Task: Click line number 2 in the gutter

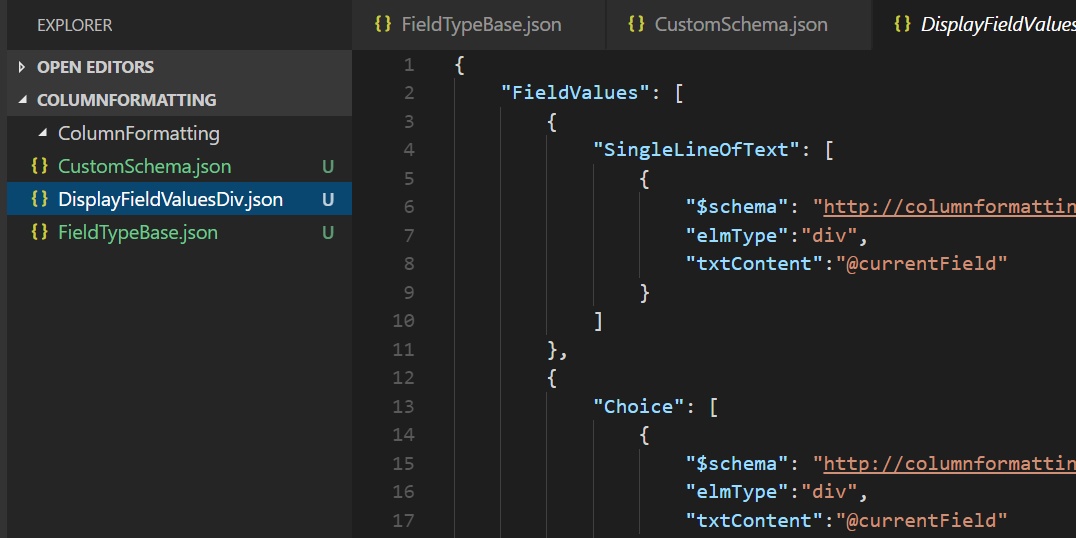Action: coord(409,93)
